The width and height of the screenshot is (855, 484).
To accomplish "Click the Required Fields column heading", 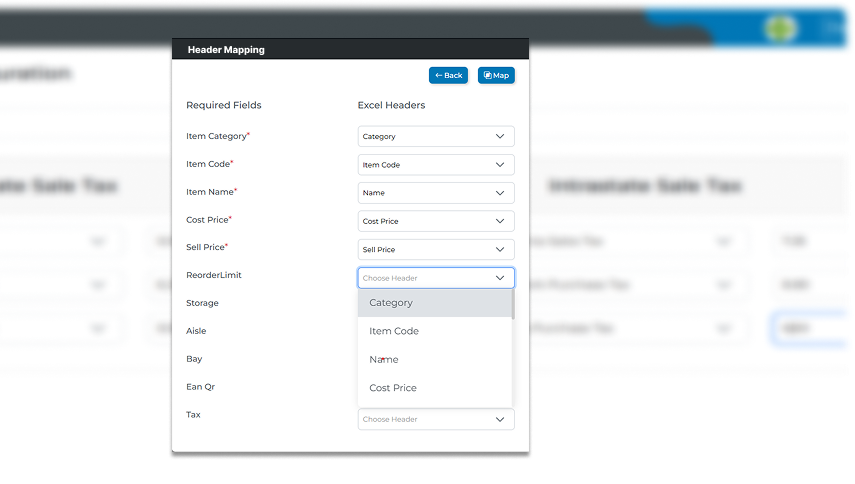I will pyautogui.click(x=224, y=105).
